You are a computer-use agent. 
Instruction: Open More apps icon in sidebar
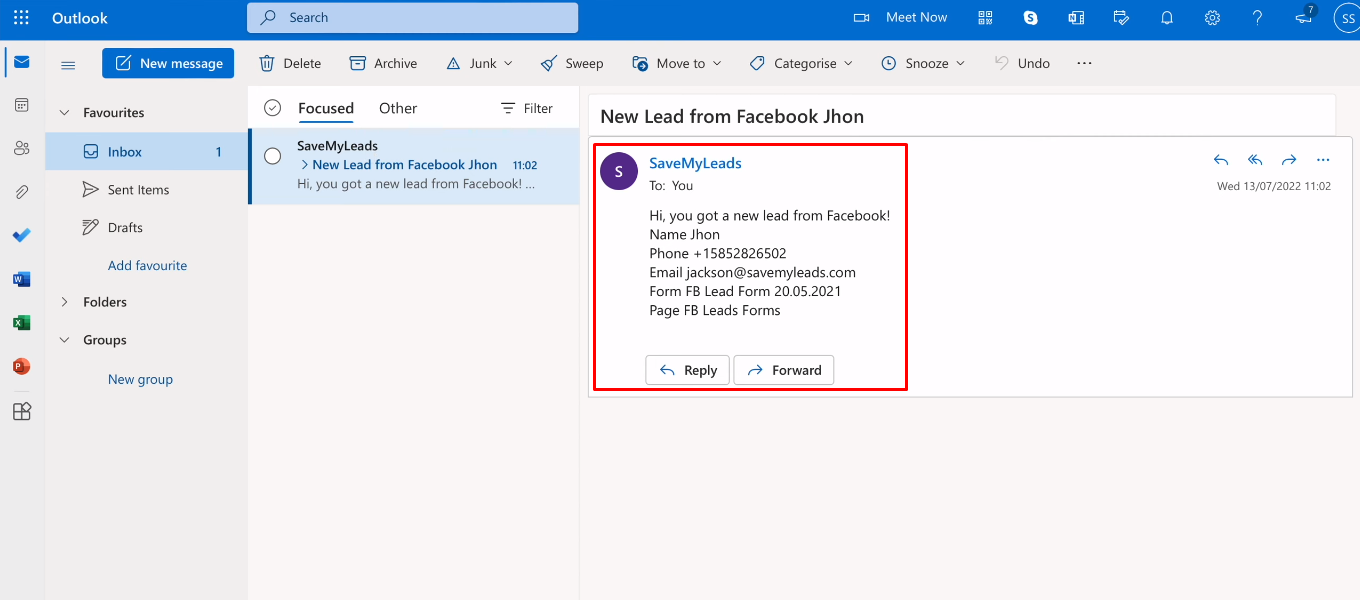[21, 411]
